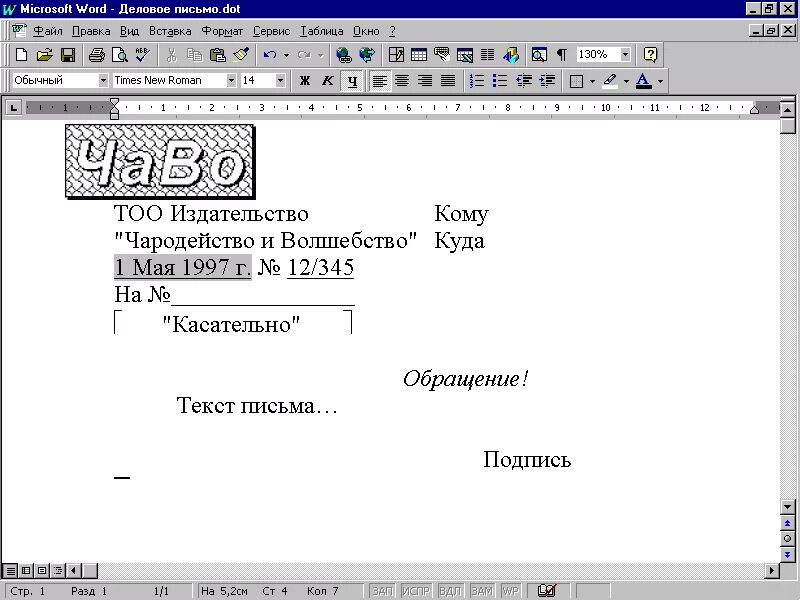Redo the action
The height and width of the screenshot is (600, 800).
(x=304, y=55)
